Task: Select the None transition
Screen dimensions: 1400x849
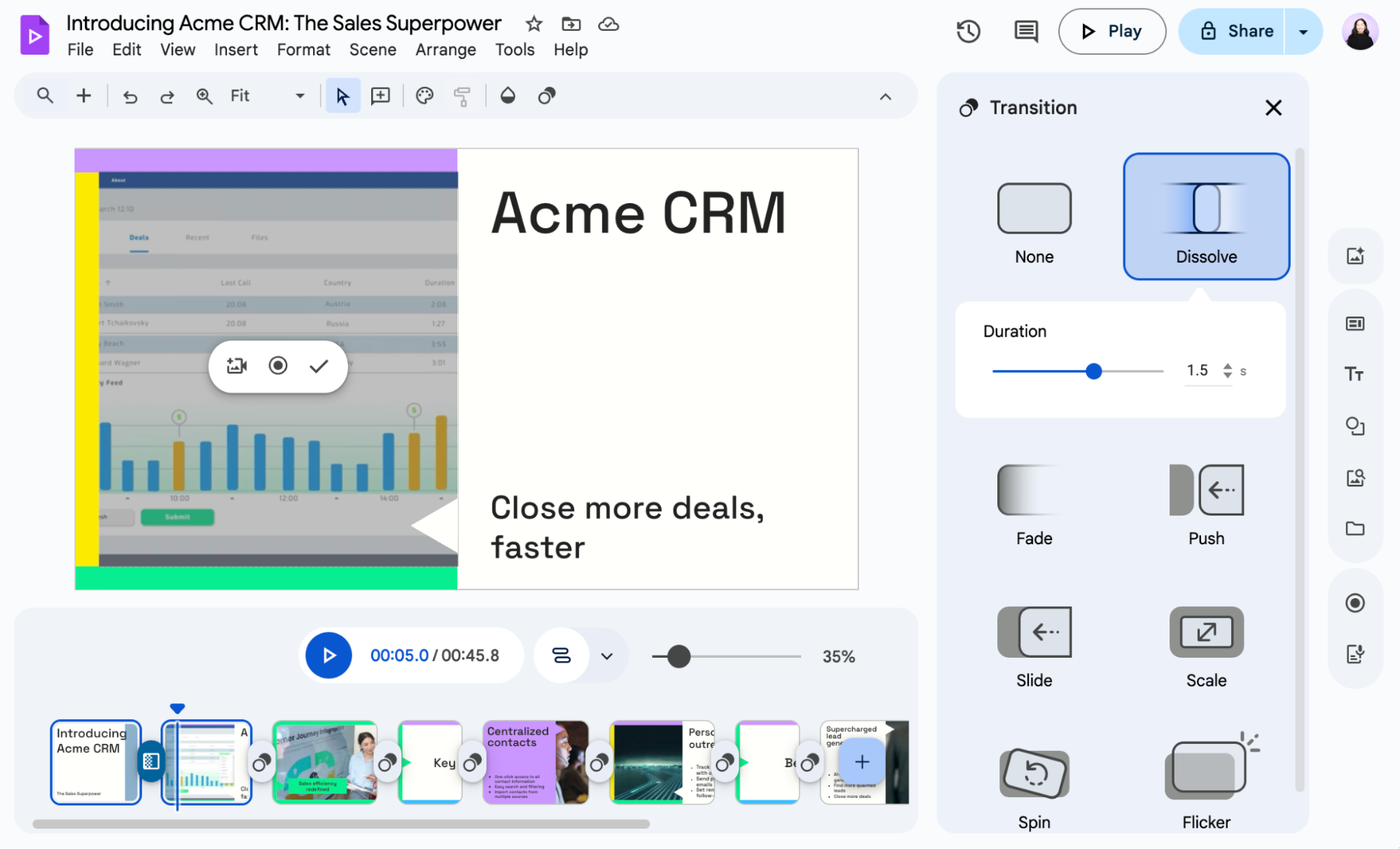Action: tap(1034, 223)
